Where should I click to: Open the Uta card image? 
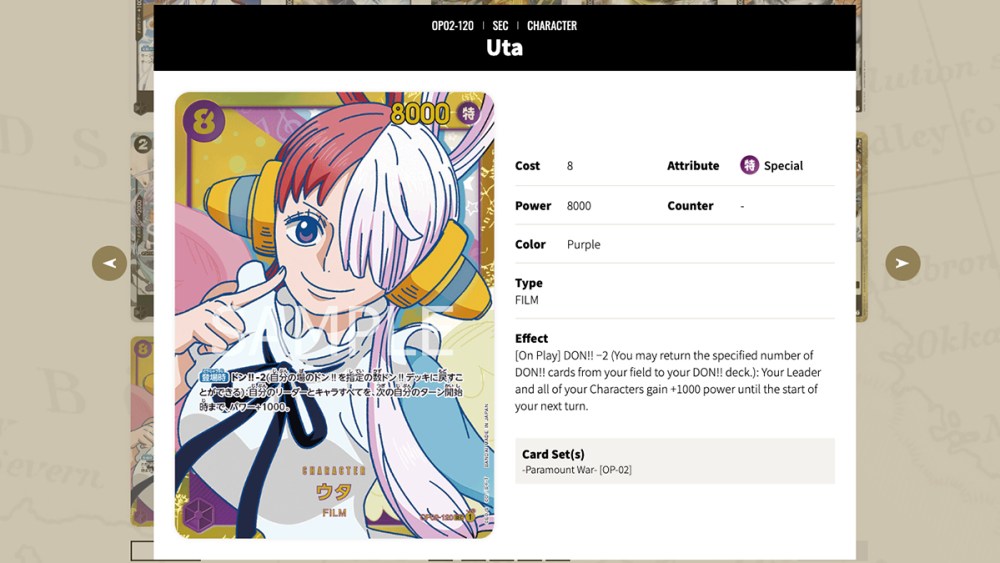tap(334, 316)
